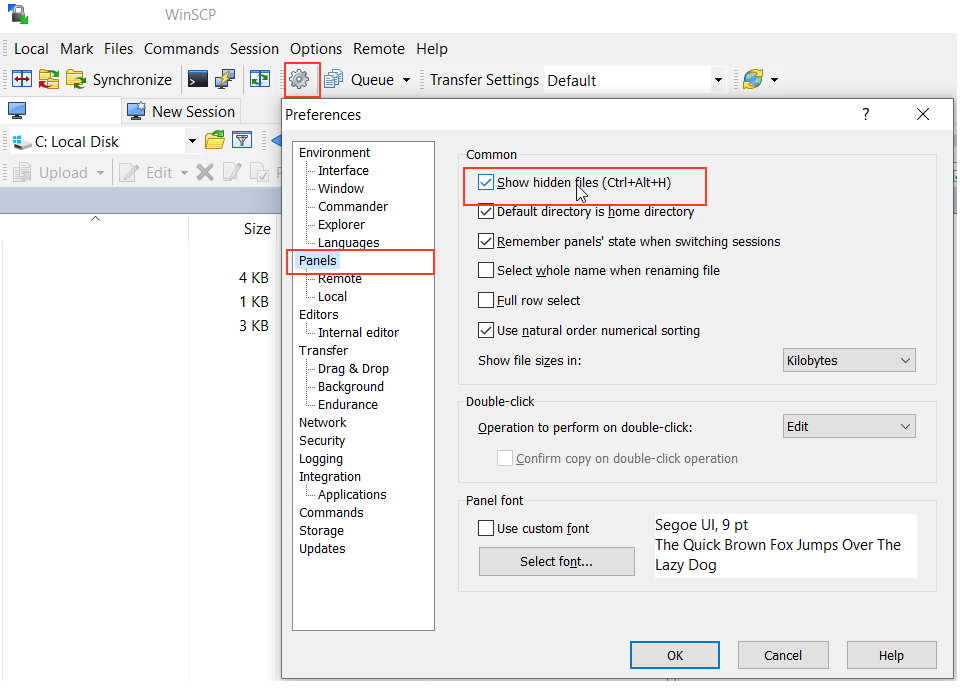960x700 pixels.
Task: Click the Synchronize Browsing folders icon
Action: pyautogui.click(x=49, y=79)
